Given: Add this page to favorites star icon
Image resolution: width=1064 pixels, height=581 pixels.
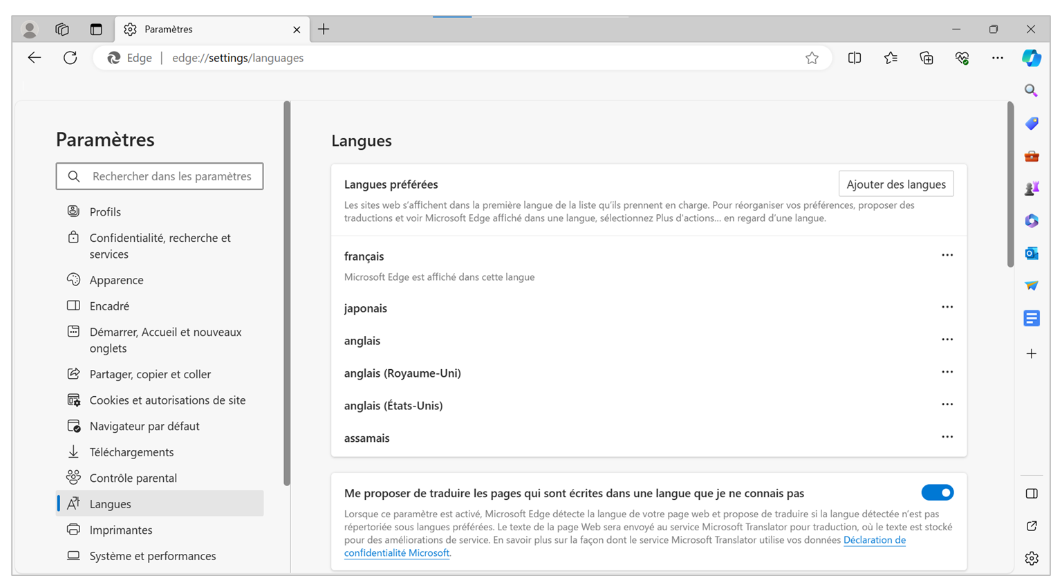Looking at the screenshot, I should [x=812, y=58].
